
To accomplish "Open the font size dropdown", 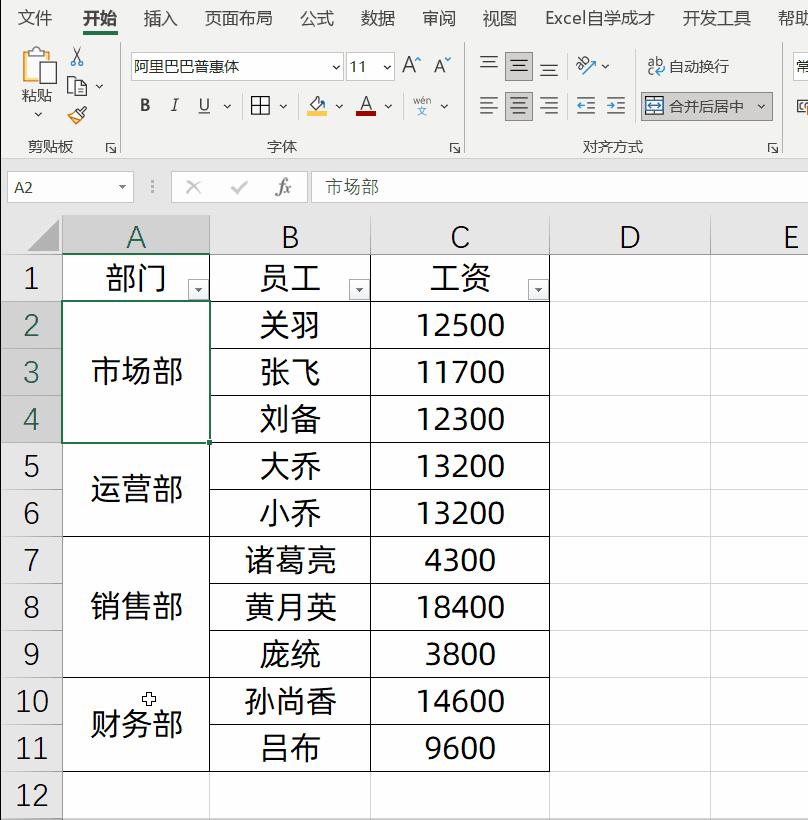I will click(387, 66).
